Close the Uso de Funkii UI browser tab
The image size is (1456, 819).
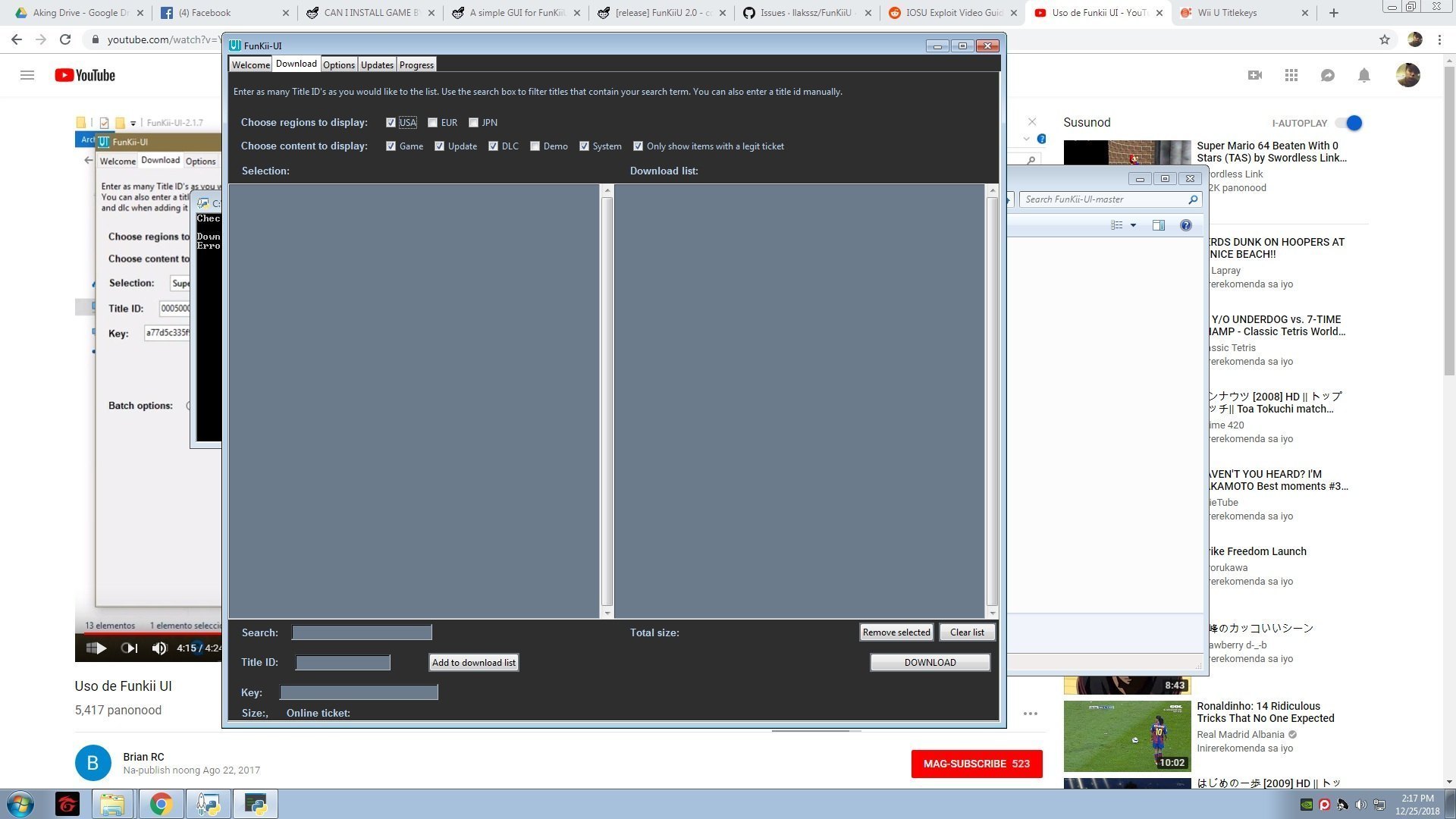(1159, 13)
